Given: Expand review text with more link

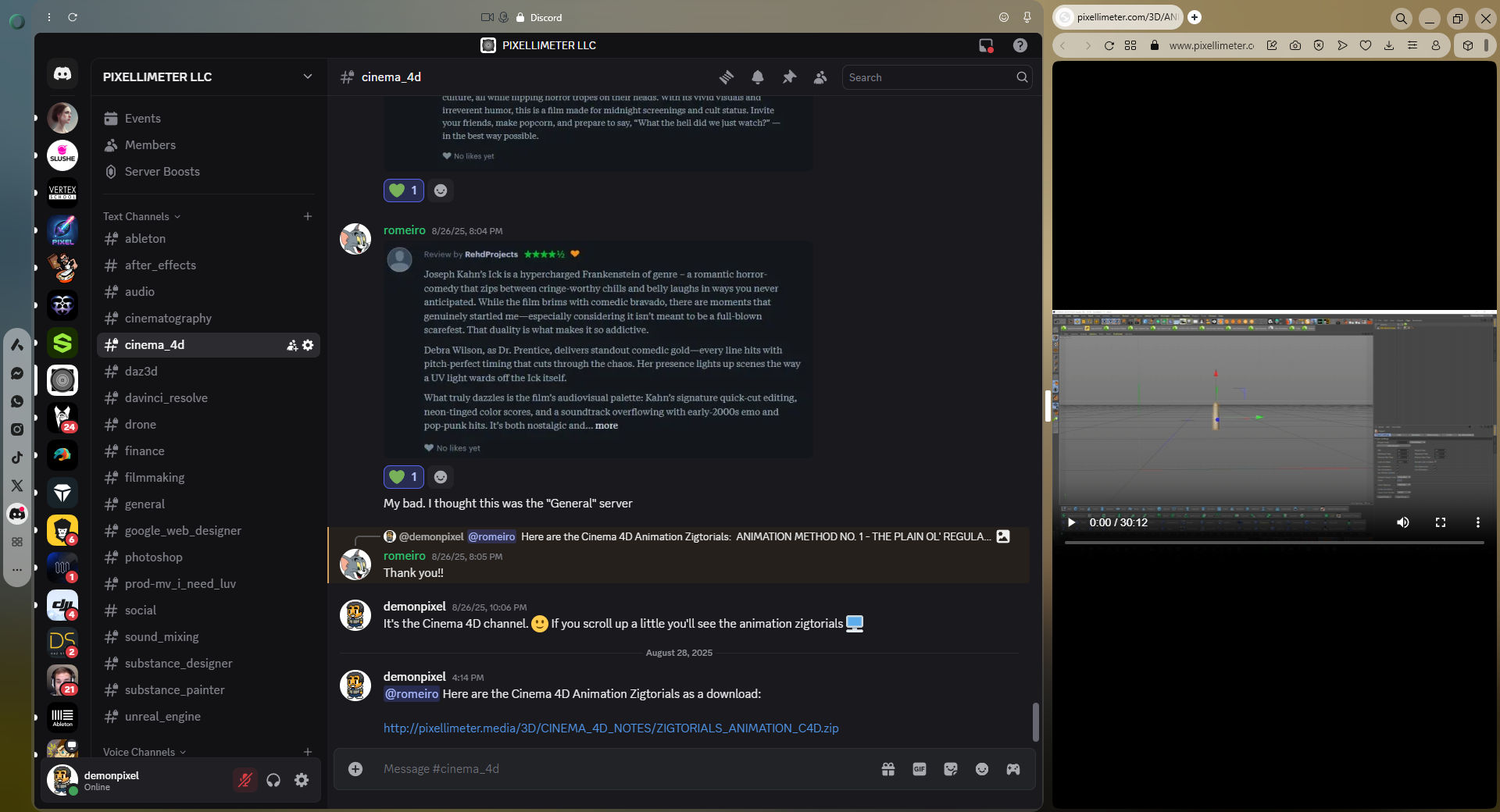Looking at the screenshot, I should 606,426.
